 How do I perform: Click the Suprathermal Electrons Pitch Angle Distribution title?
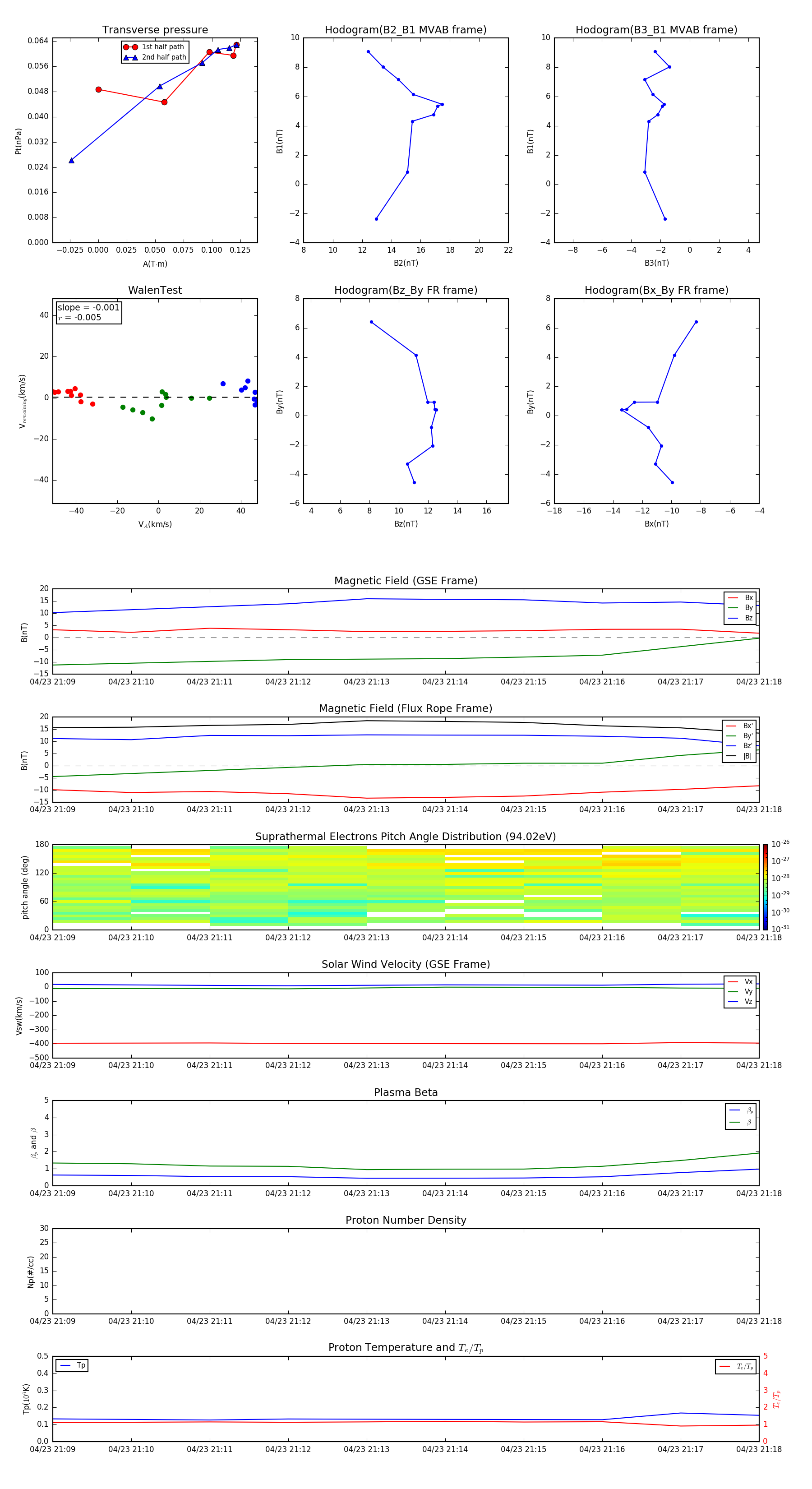(406, 837)
